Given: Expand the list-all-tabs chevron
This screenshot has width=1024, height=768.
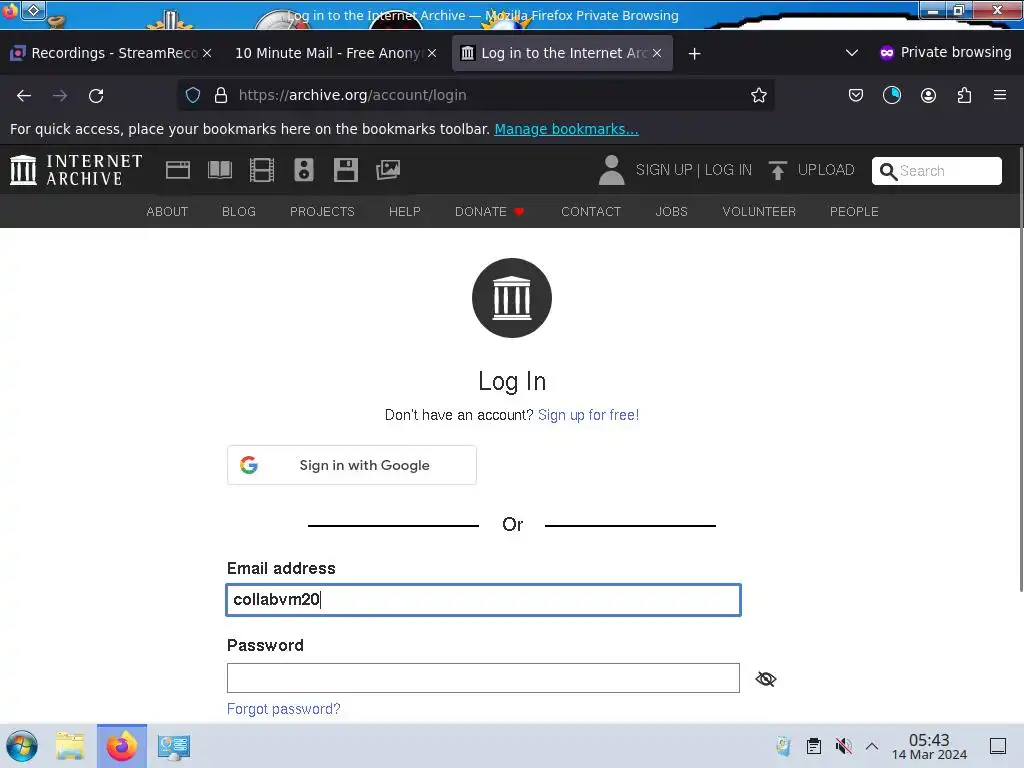Looking at the screenshot, I should pyautogui.click(x=852, y=53).
